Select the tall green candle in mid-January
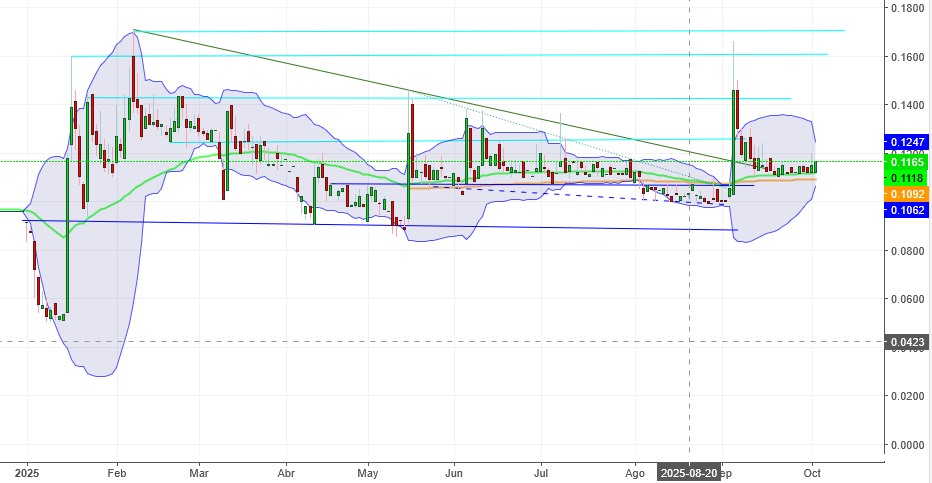The width and height of the screenshot is (932, 483). (67, 235)
